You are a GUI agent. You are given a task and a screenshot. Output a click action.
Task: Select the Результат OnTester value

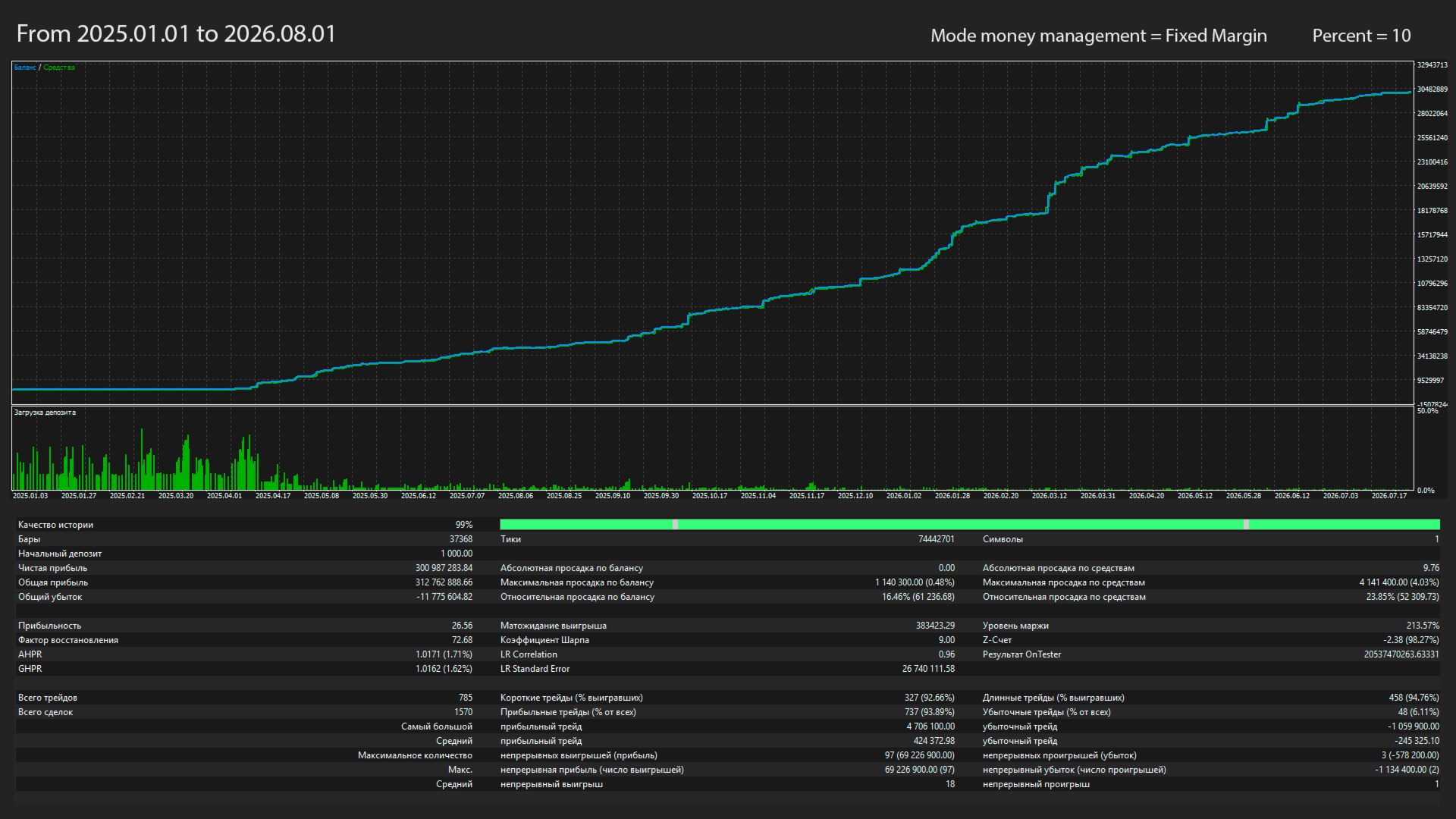(1401, 654)
